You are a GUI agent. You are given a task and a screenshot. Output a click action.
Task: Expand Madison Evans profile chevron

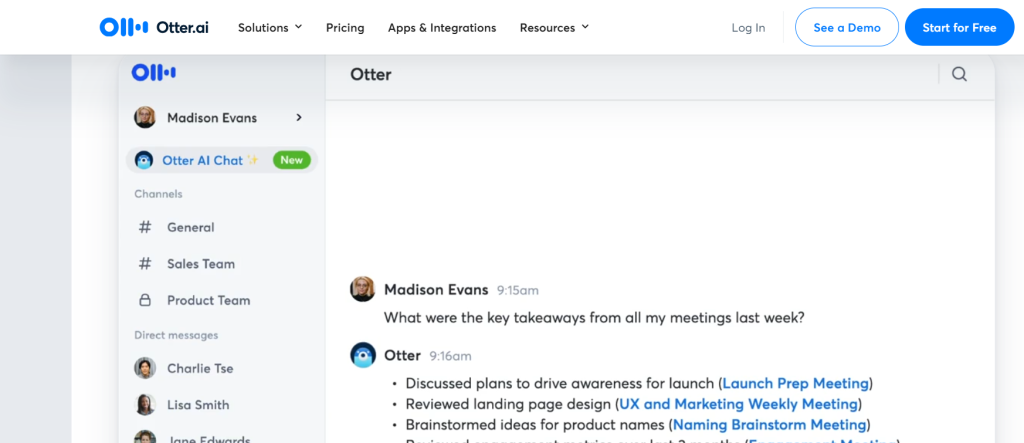(x=299, y=118)
